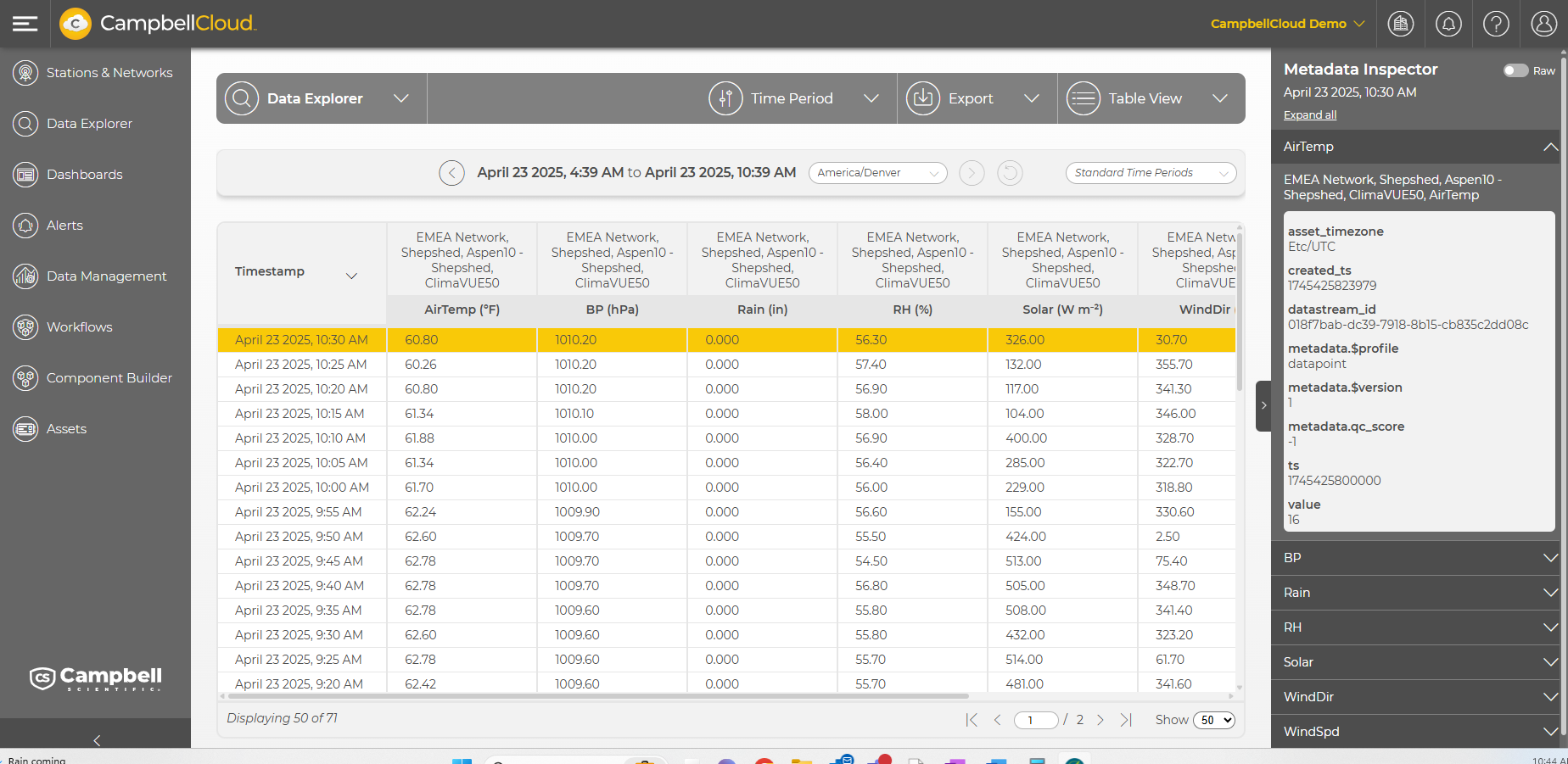Image resolution: width=1568 pixels, height=764 pixels.
Task: Click the Export download icon
Action: click(x=923, y=98)
